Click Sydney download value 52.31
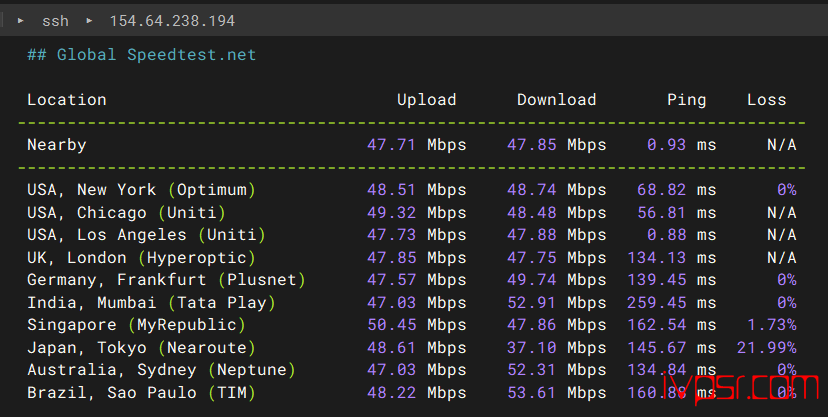Screen dimensions: 828x417 tap(532, 370)
